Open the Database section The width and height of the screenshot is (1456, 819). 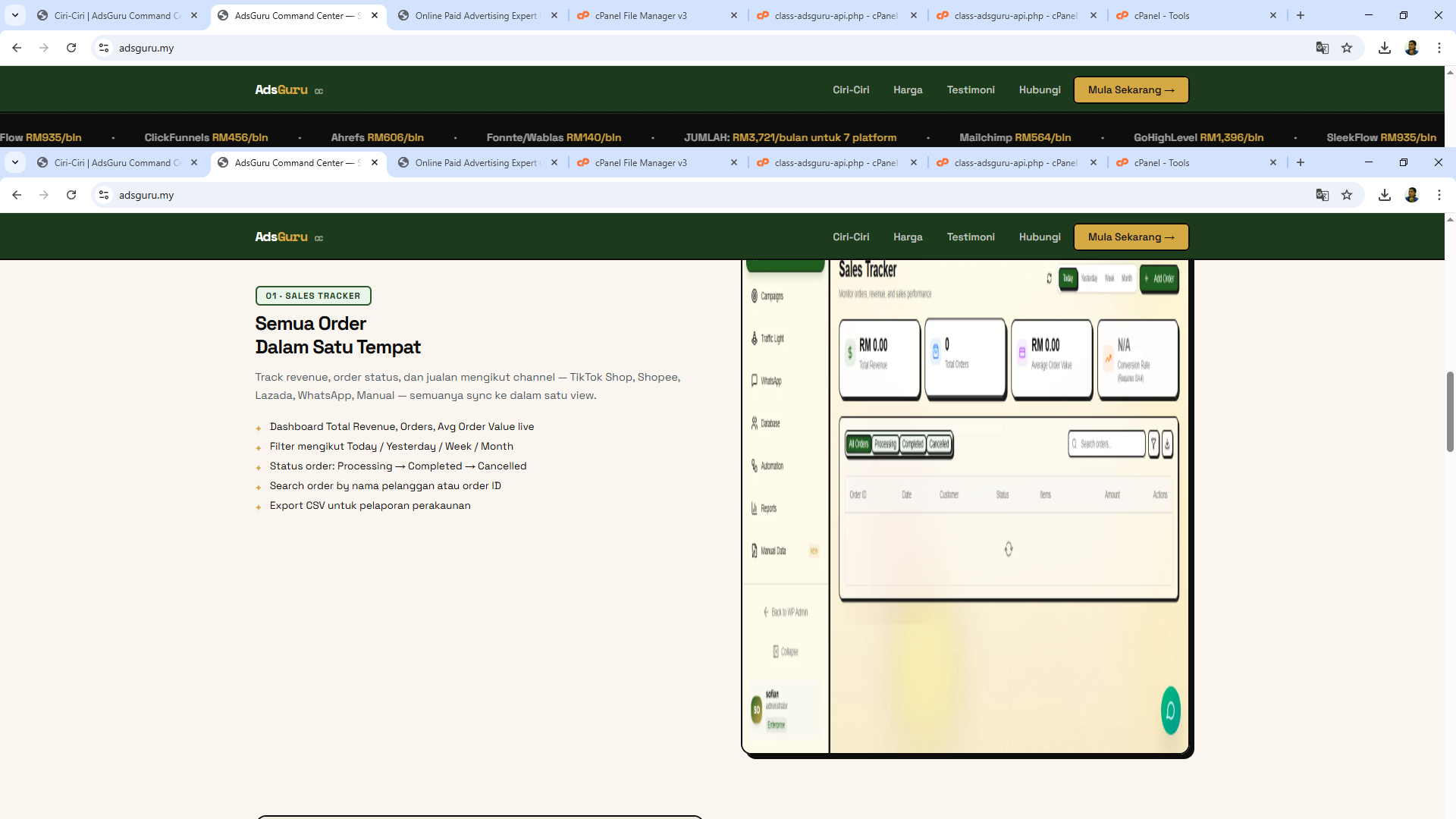(769, 423)
